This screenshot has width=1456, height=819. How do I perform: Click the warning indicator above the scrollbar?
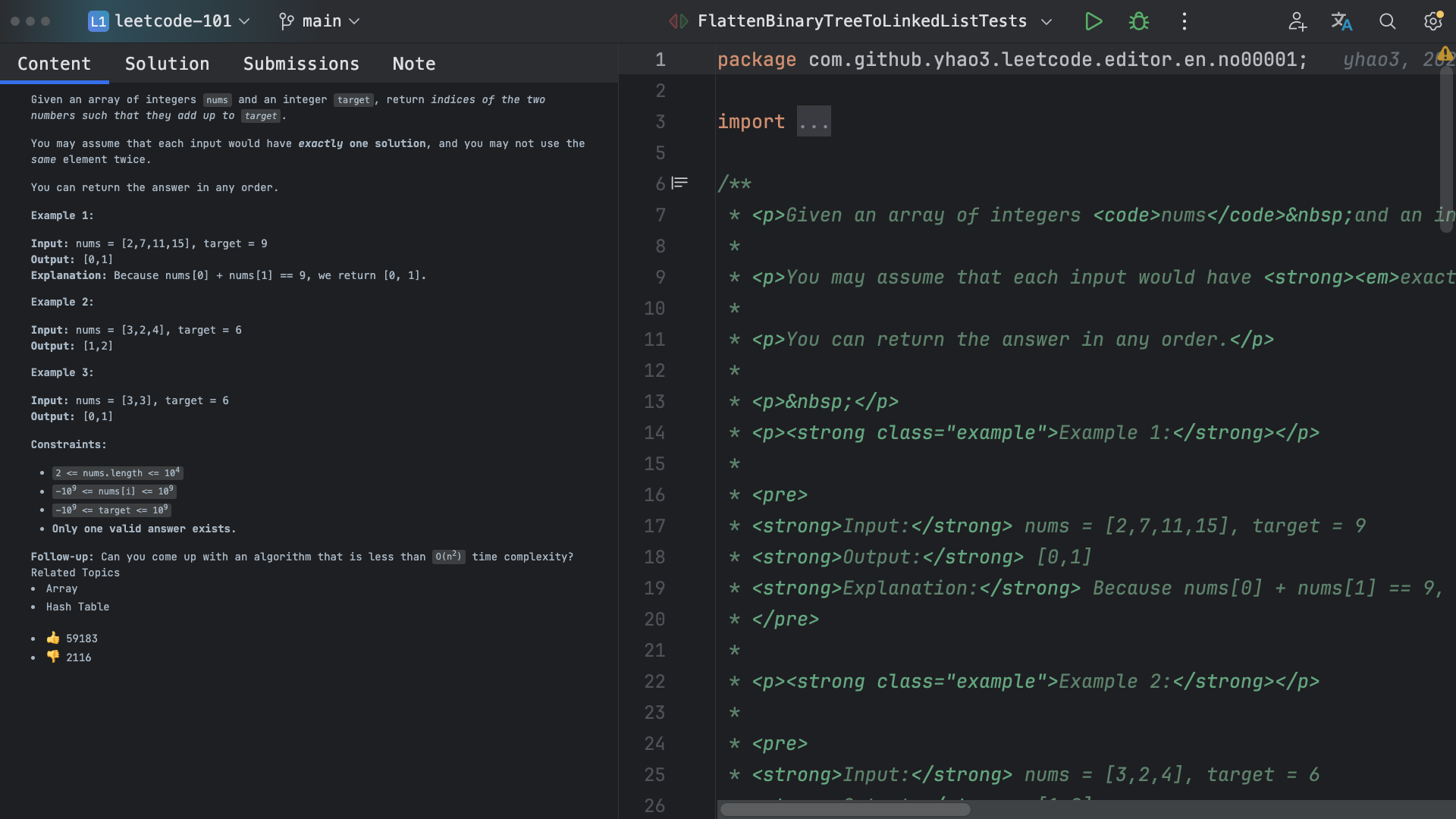[x=1445, y=53]
